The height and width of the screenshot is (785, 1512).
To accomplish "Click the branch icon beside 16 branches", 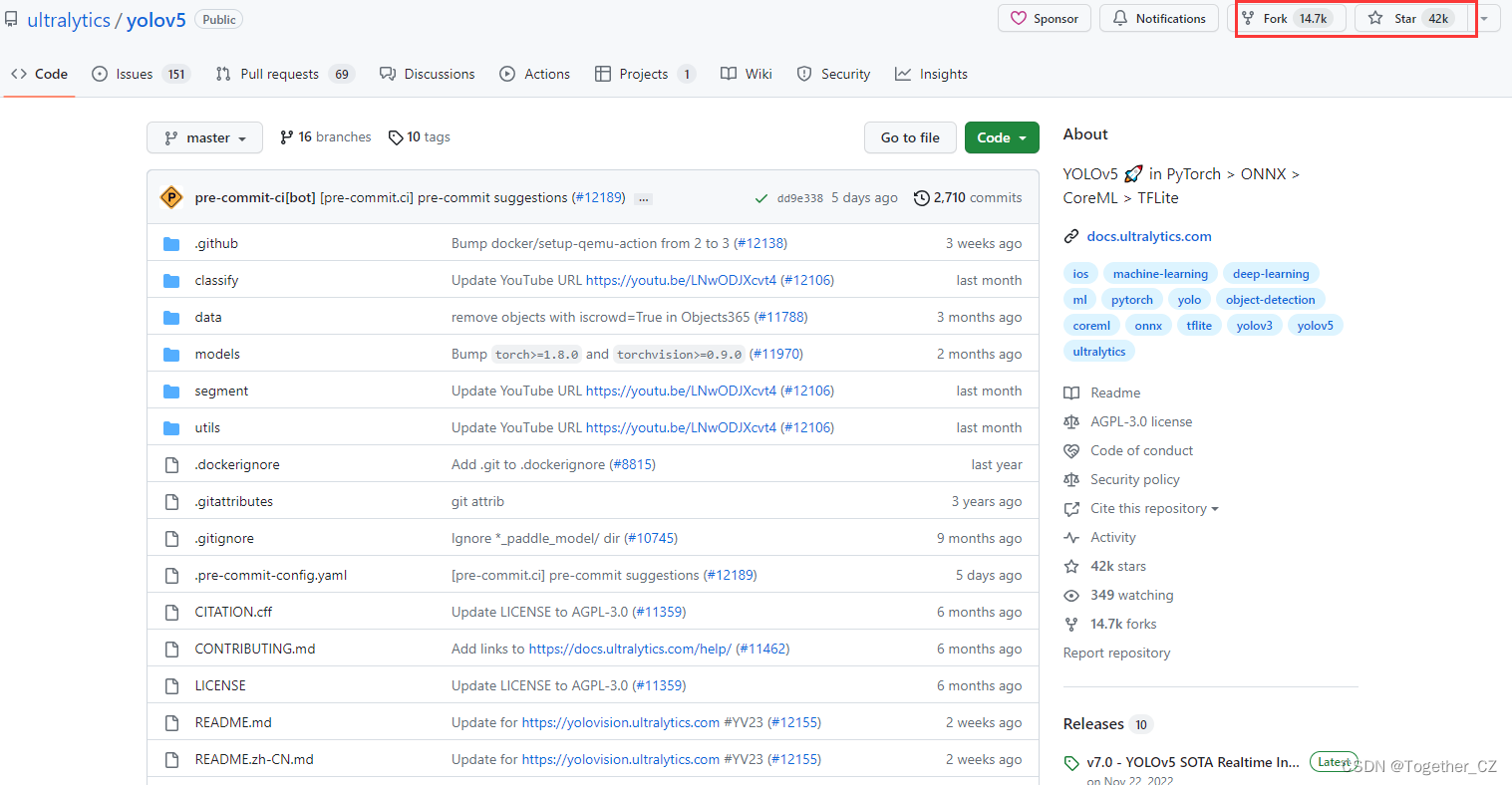I will pos(287,137).
